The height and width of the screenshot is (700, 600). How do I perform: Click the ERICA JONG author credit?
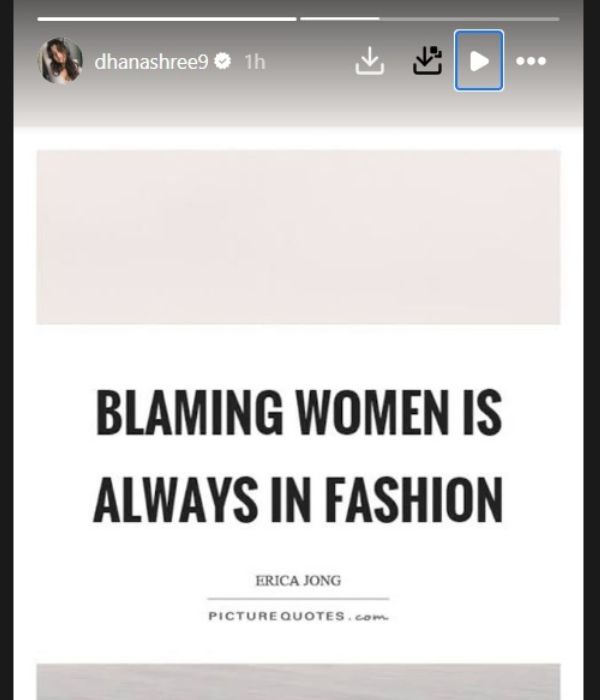pos(298,580)
